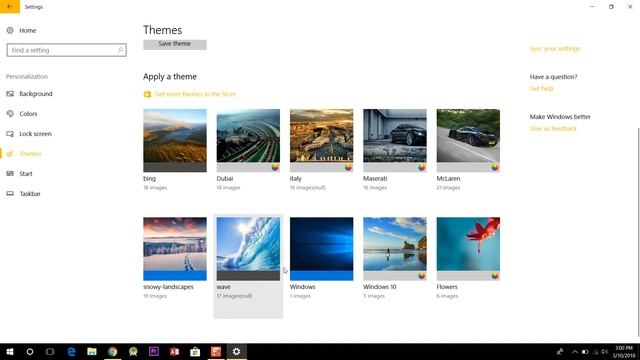Show hidden system tray icons

pos(575,352)
